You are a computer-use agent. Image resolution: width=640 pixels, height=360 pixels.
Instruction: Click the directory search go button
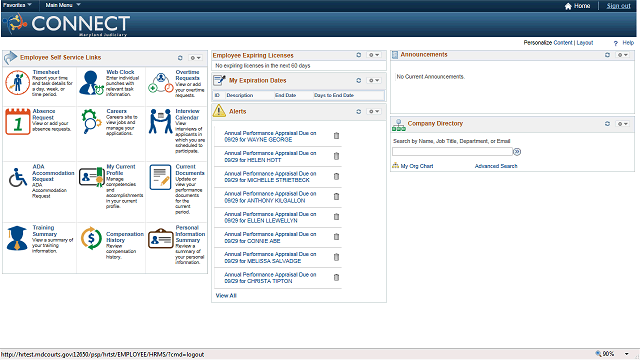pyautogui.click(x=517, y=152)
